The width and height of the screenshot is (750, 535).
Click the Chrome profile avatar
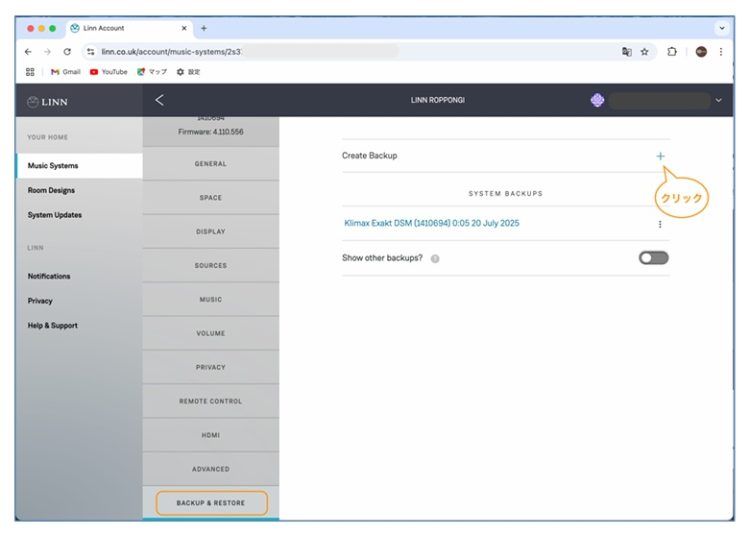pyautogui.click(x=701, y=52)
